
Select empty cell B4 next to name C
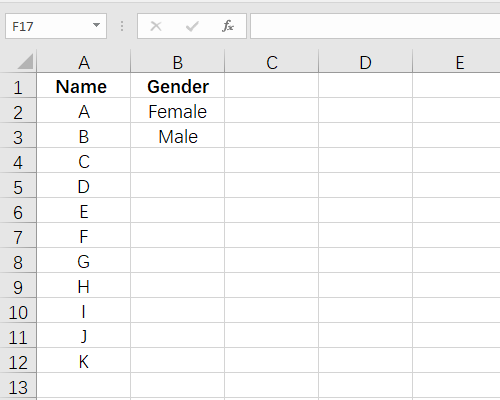pyautogui.click(x=178, y=161)
